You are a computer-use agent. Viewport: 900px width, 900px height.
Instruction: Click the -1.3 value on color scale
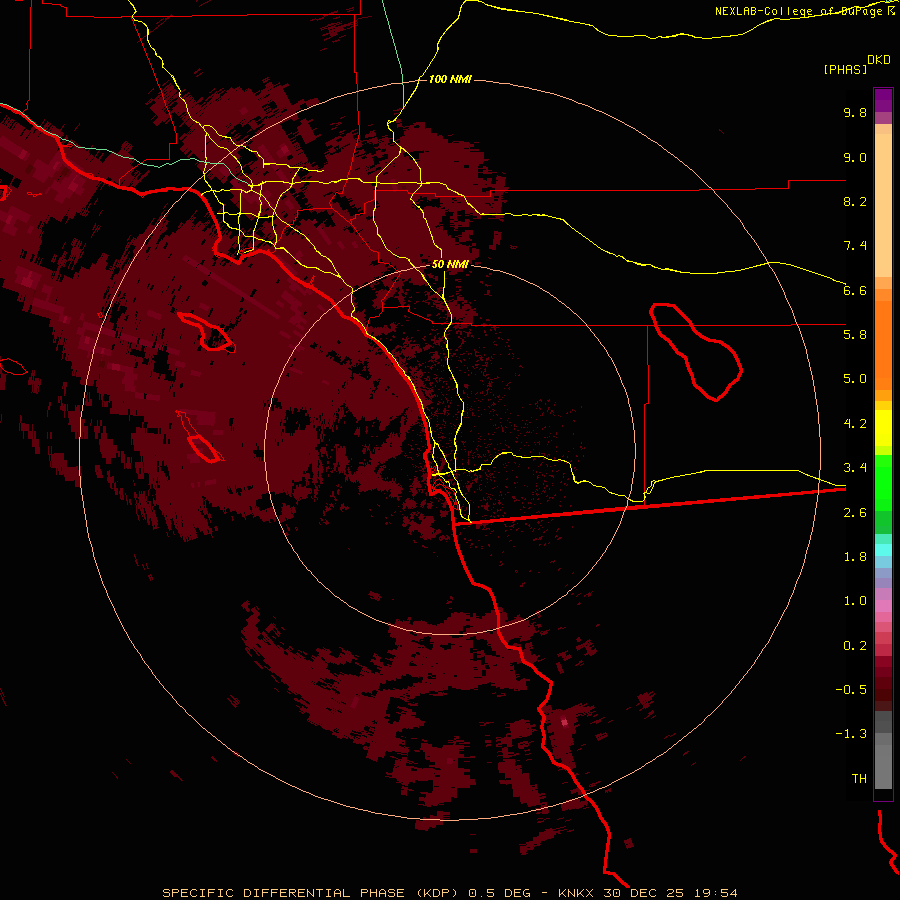pyautogui.click(x=851, y=734)
